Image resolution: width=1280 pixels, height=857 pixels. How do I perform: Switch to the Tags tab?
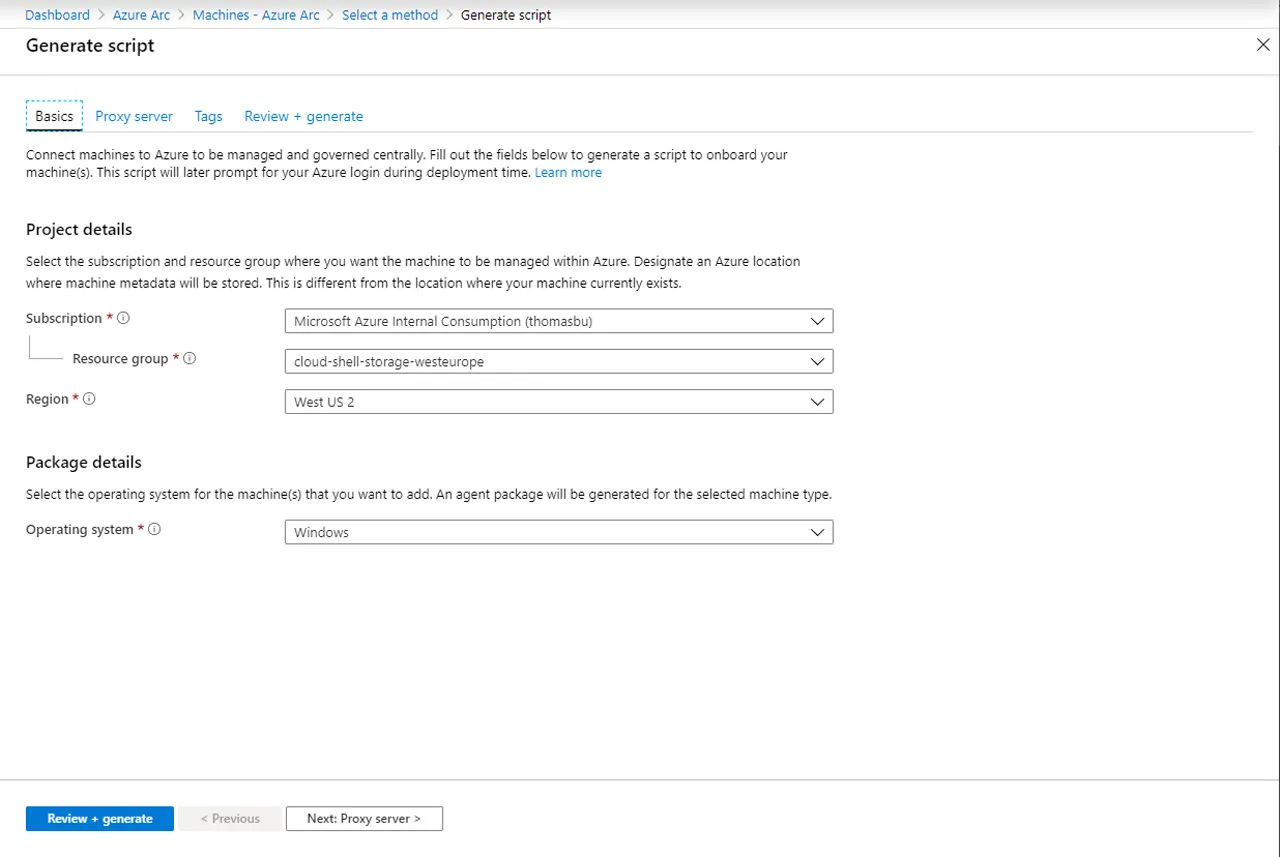click(208, 116)
